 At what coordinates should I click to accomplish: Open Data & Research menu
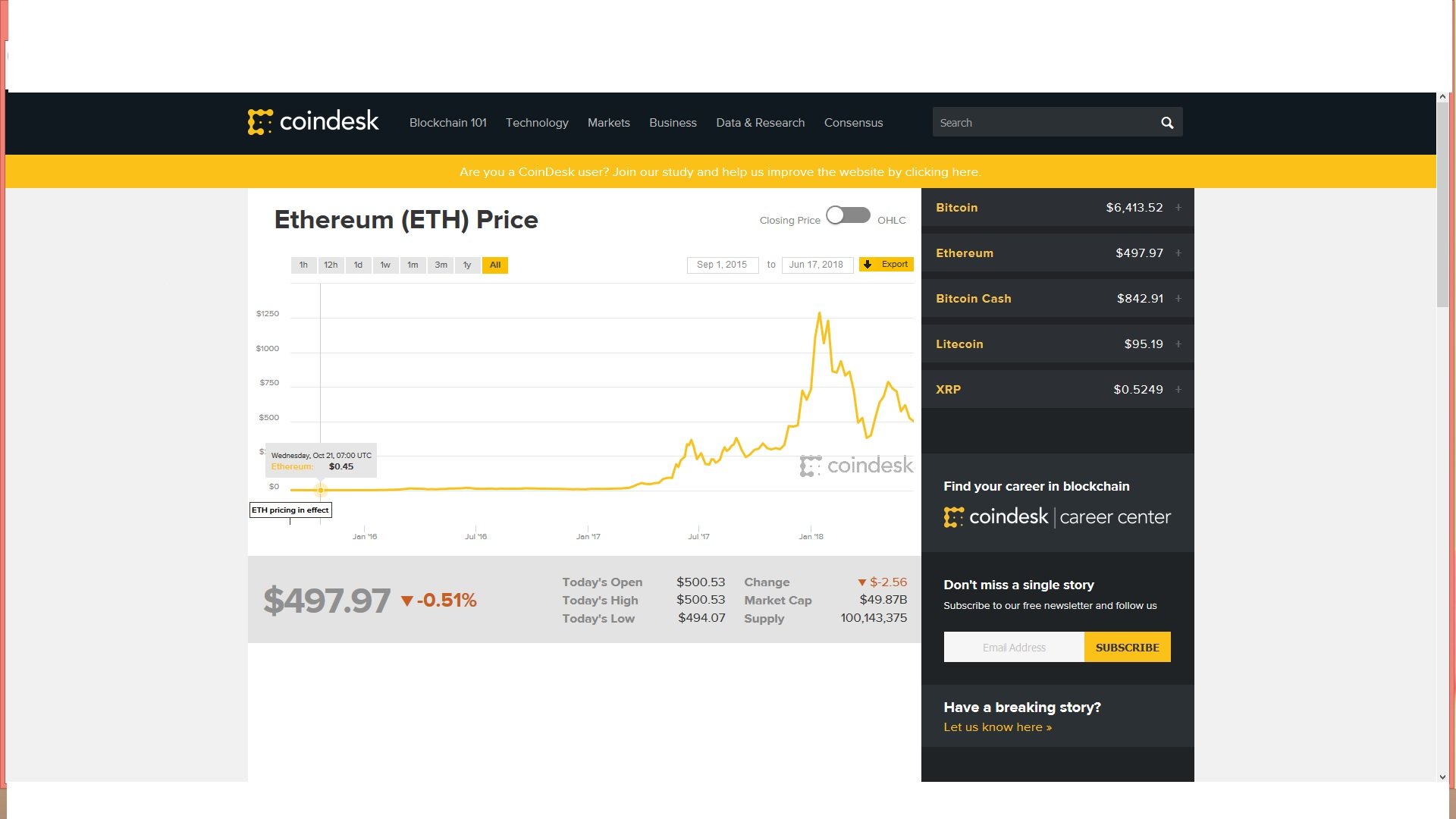coord(761,123)
